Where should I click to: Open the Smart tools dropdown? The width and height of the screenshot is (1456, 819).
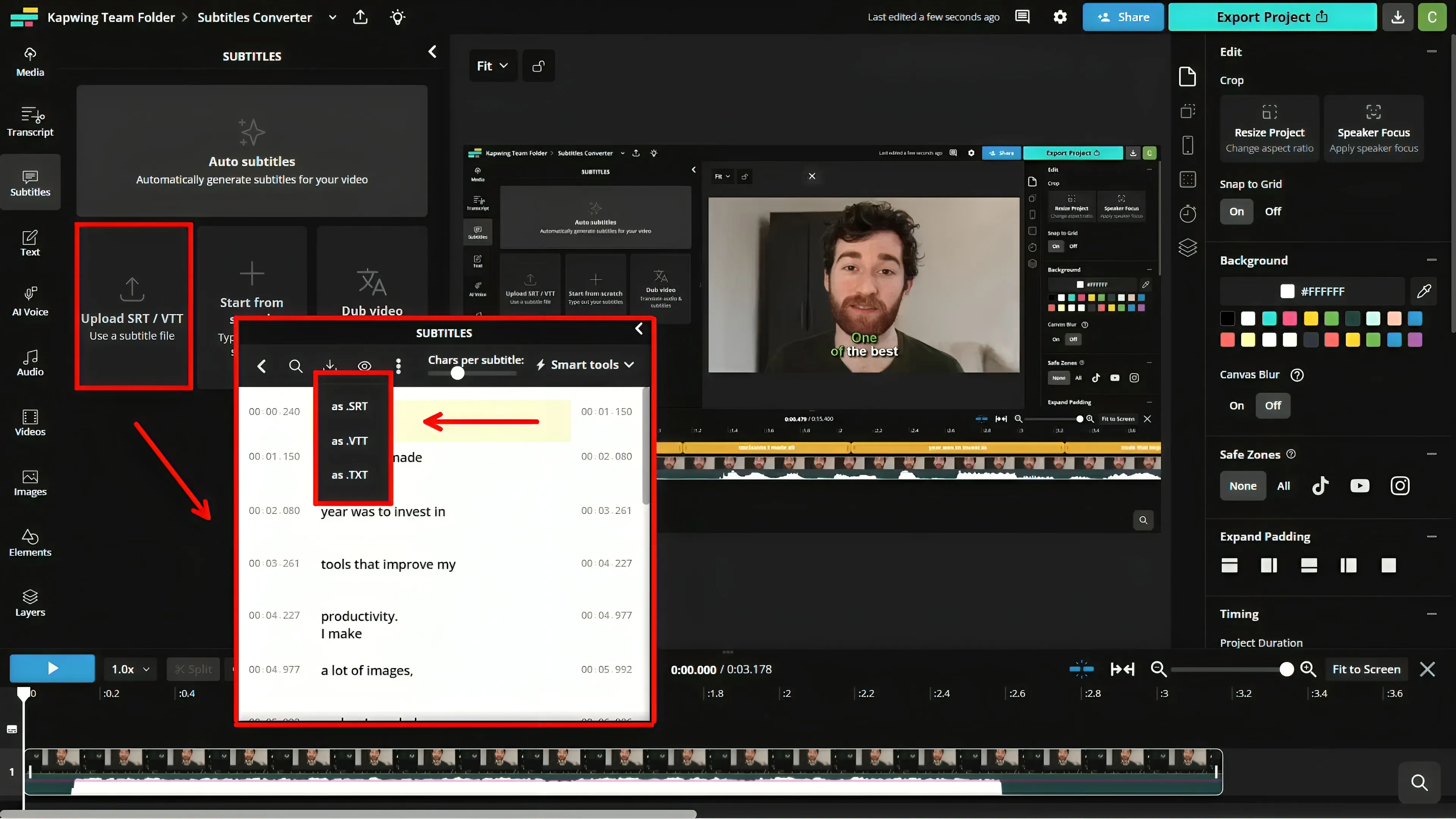[585, 364]
